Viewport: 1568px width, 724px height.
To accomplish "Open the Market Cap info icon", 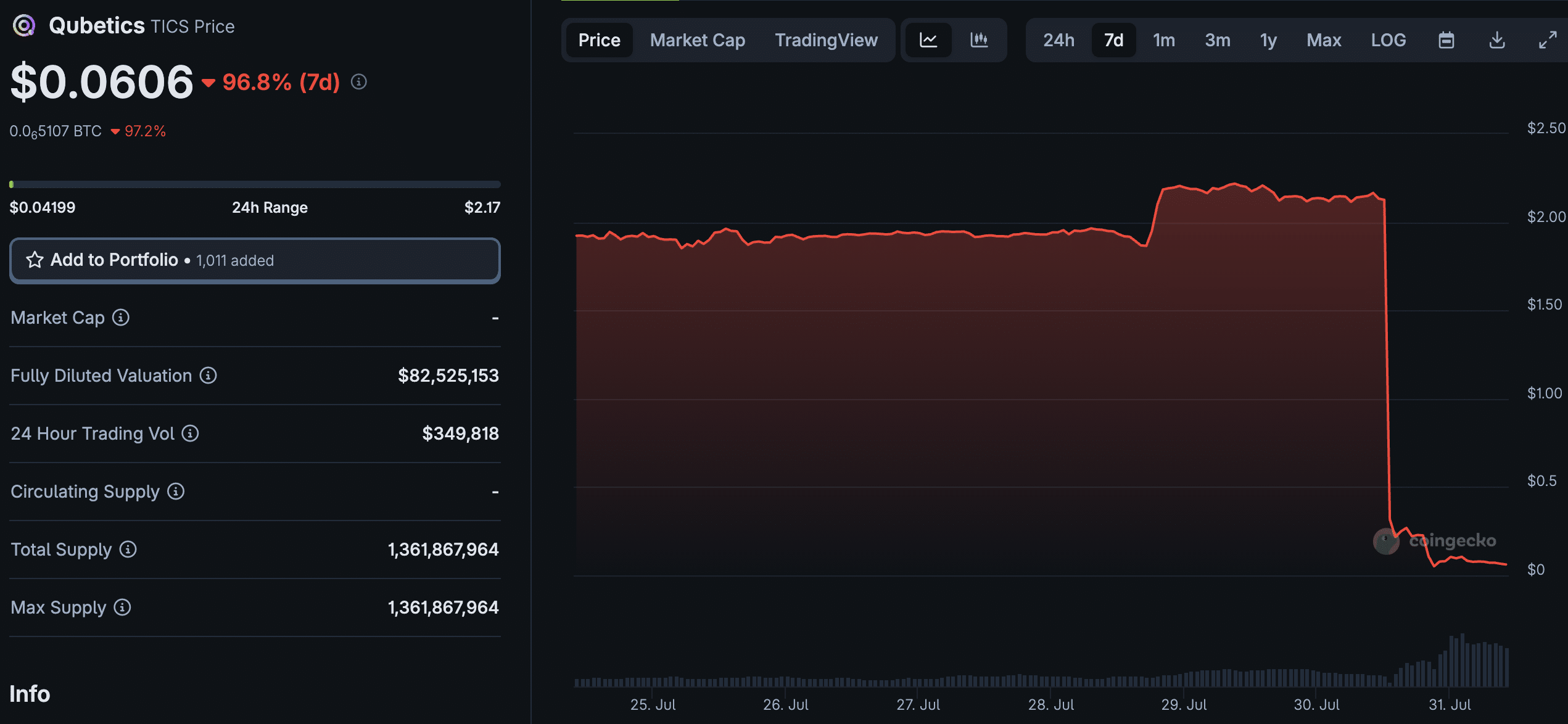I will pos(121,317).
